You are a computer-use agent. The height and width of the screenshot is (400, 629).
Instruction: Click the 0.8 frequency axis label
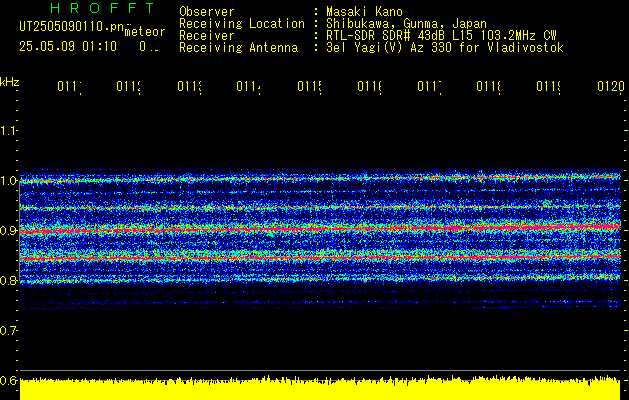9,280
